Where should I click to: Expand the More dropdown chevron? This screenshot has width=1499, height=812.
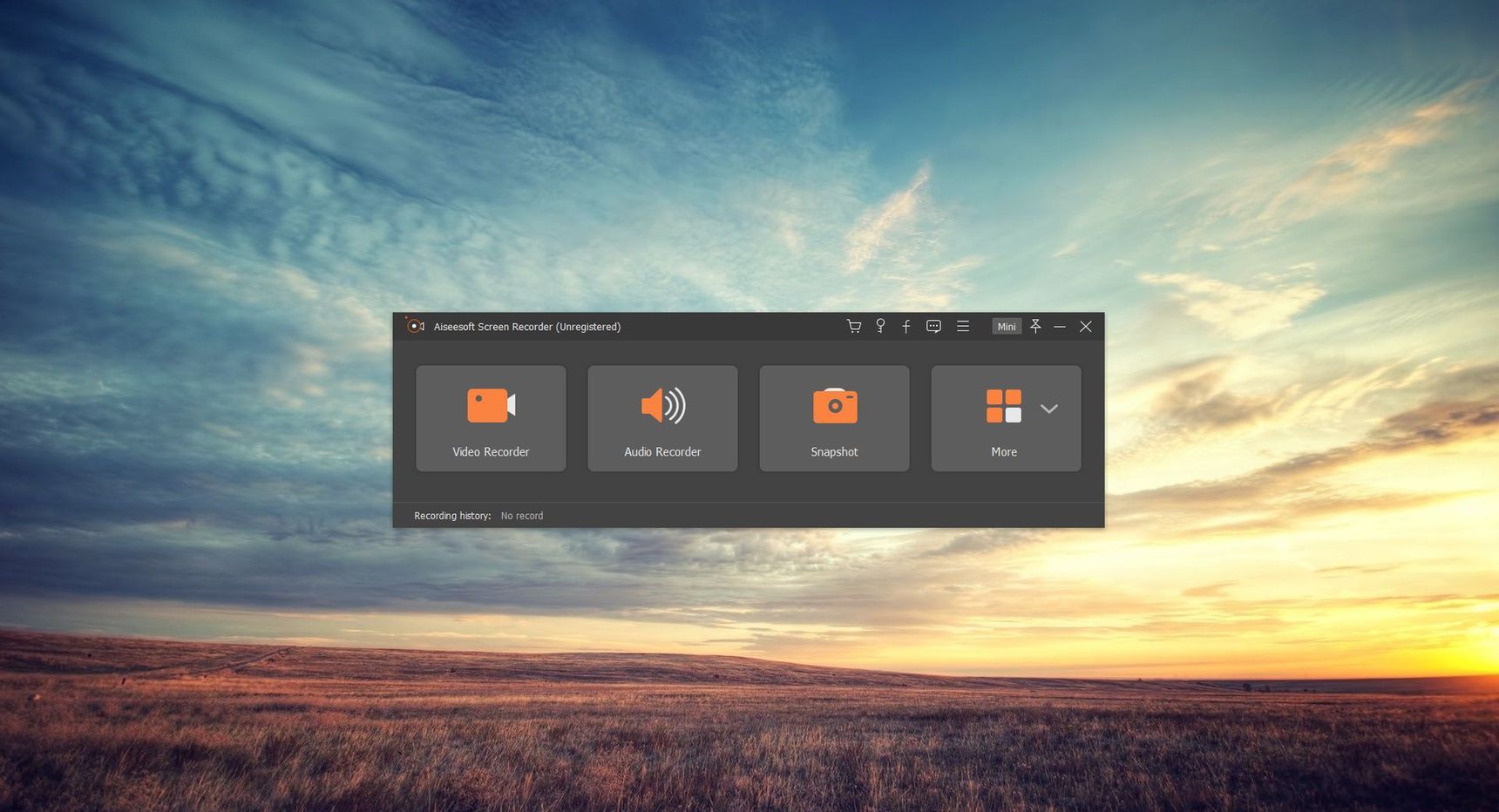click(x=1049, y=409)
